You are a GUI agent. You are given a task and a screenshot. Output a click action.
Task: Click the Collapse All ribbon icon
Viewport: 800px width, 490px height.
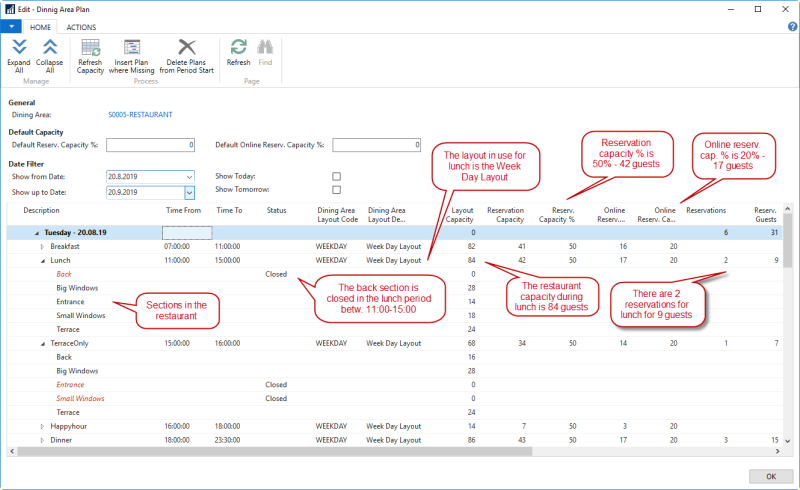tap(48, 47)
